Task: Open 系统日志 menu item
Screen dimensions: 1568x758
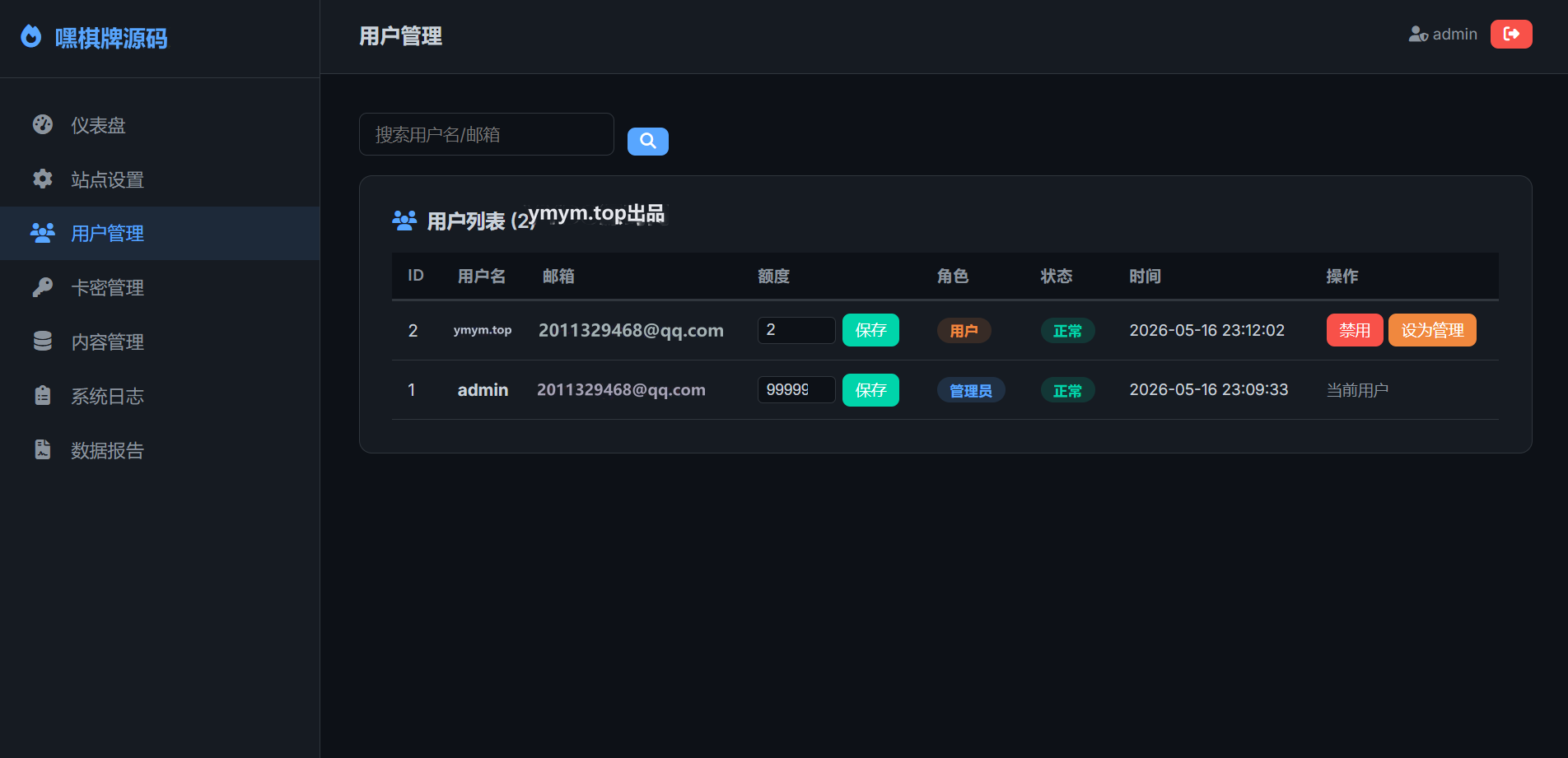Action: click(160, 396)
